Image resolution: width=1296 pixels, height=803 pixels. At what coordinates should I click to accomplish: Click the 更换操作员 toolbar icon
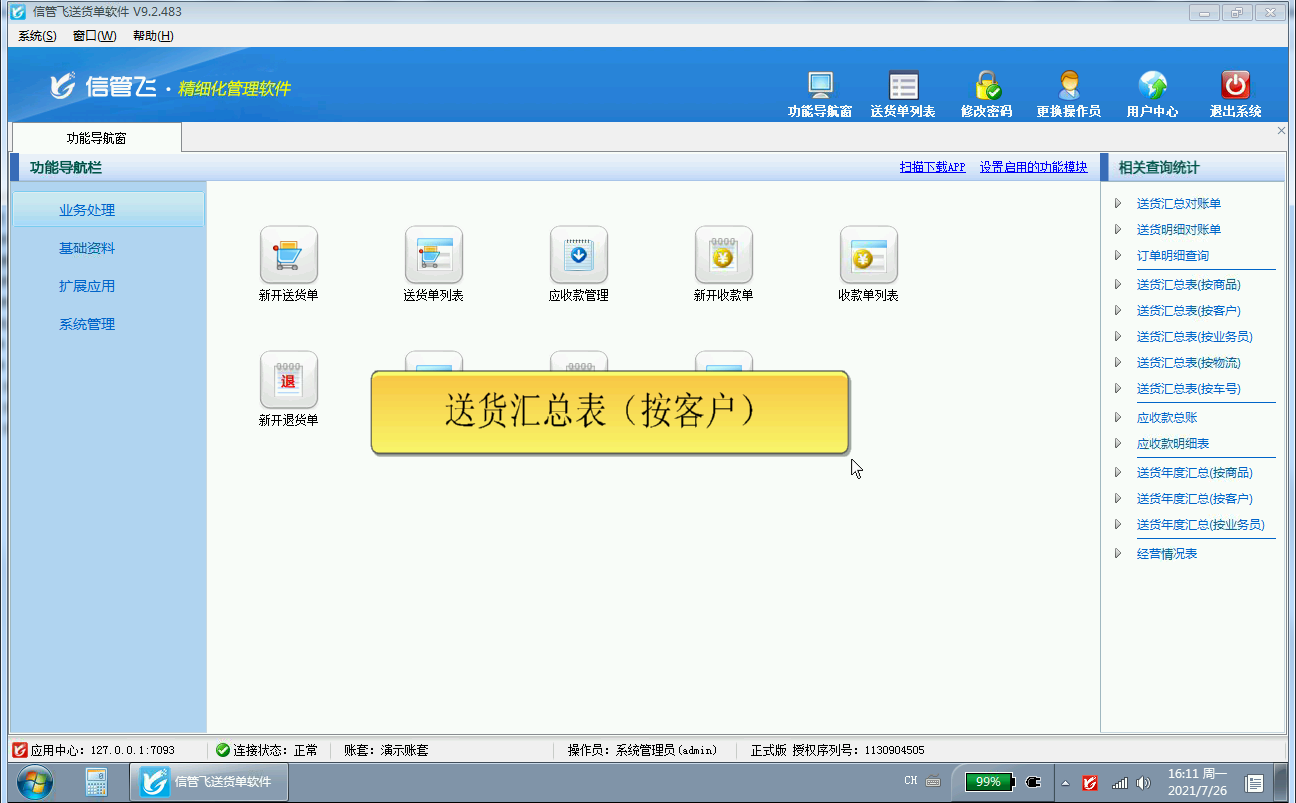[x=1068, y=87]
